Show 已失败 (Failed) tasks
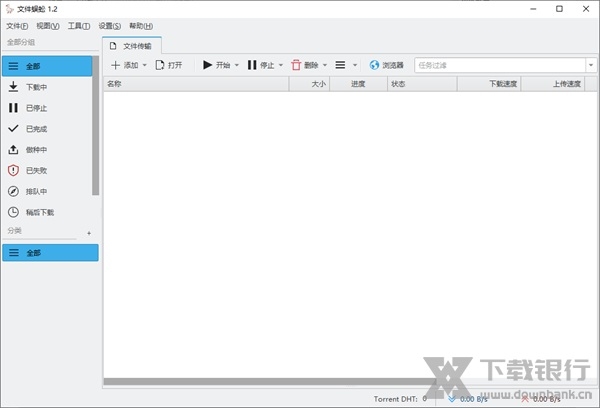 click(36, 171)
